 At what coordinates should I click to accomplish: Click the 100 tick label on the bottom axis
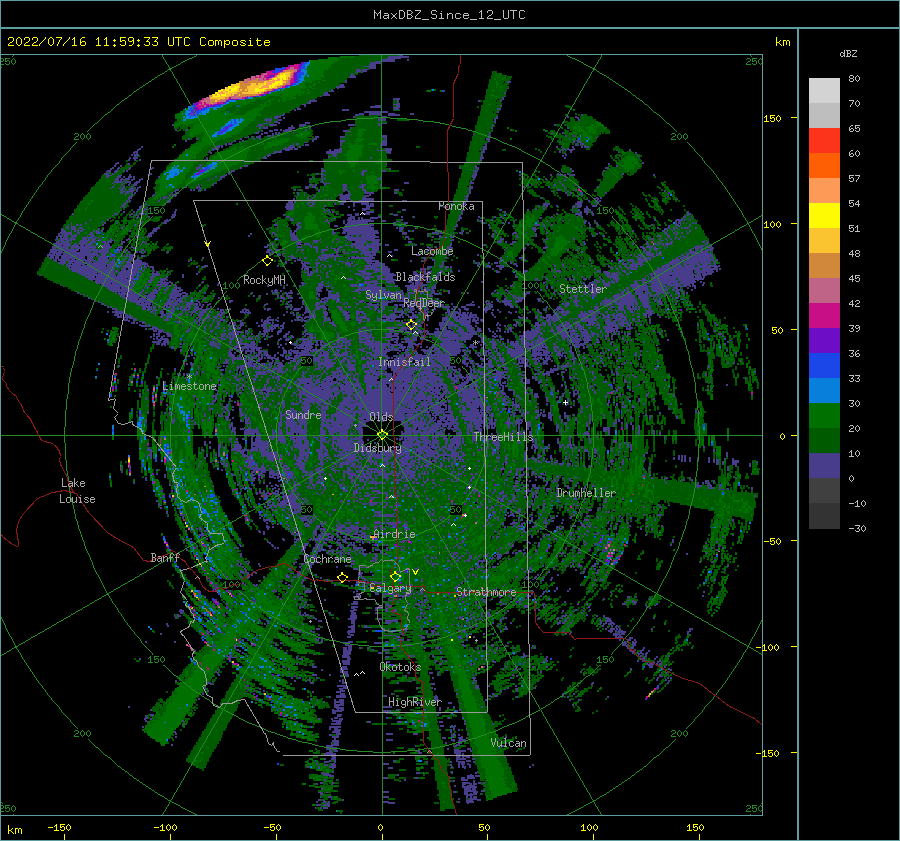(x=589, y=827)
